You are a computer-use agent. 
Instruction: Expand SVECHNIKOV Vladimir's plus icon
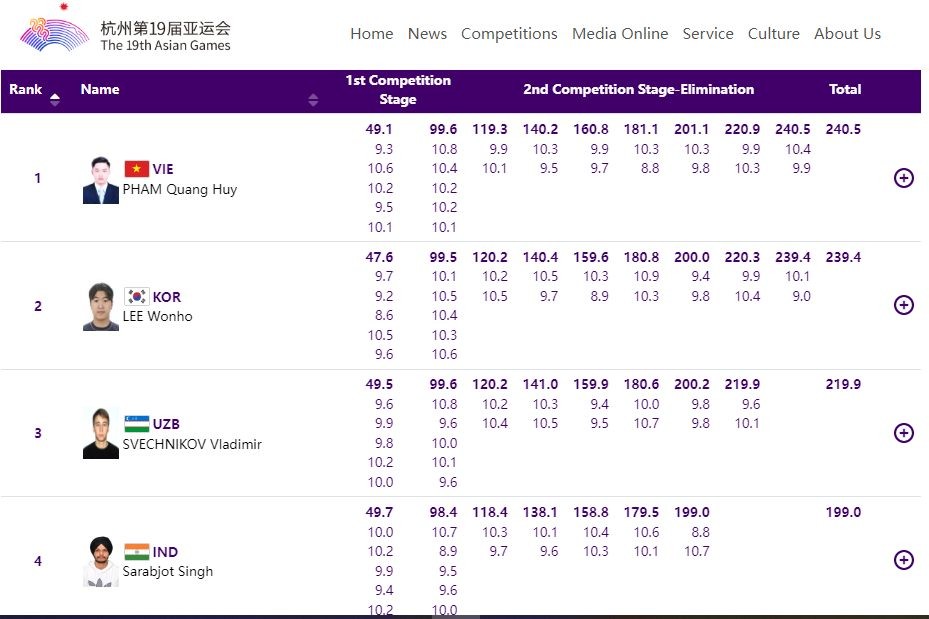coord(903,433)
